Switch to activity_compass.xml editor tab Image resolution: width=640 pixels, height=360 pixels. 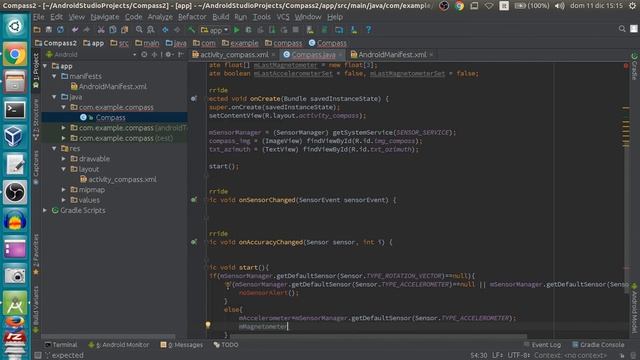tap(234, 55)
